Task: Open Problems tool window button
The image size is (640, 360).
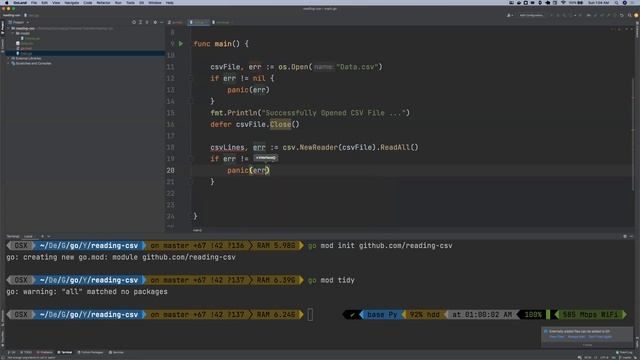Action: (x=44, y=352)
